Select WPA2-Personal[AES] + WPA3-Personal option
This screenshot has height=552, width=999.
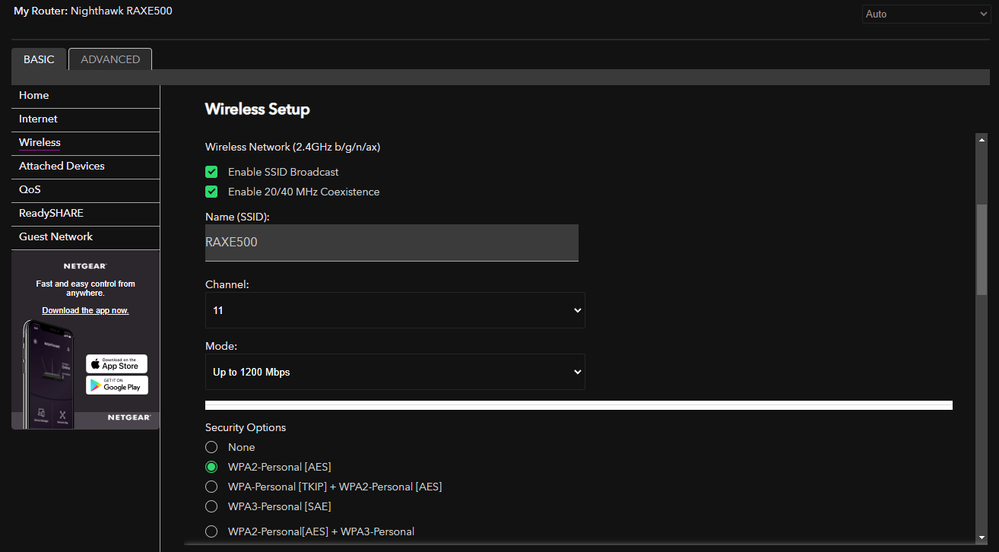click(211, 532)
